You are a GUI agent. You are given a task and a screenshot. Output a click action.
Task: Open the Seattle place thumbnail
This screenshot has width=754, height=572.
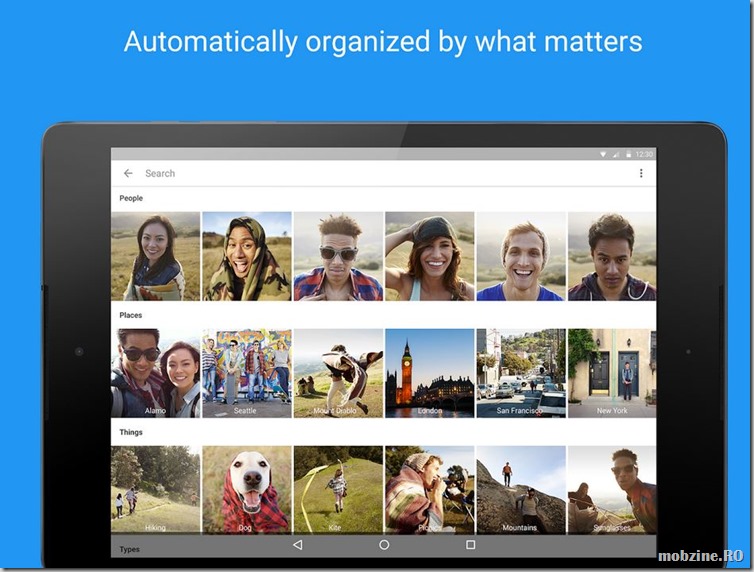point(247,373)
